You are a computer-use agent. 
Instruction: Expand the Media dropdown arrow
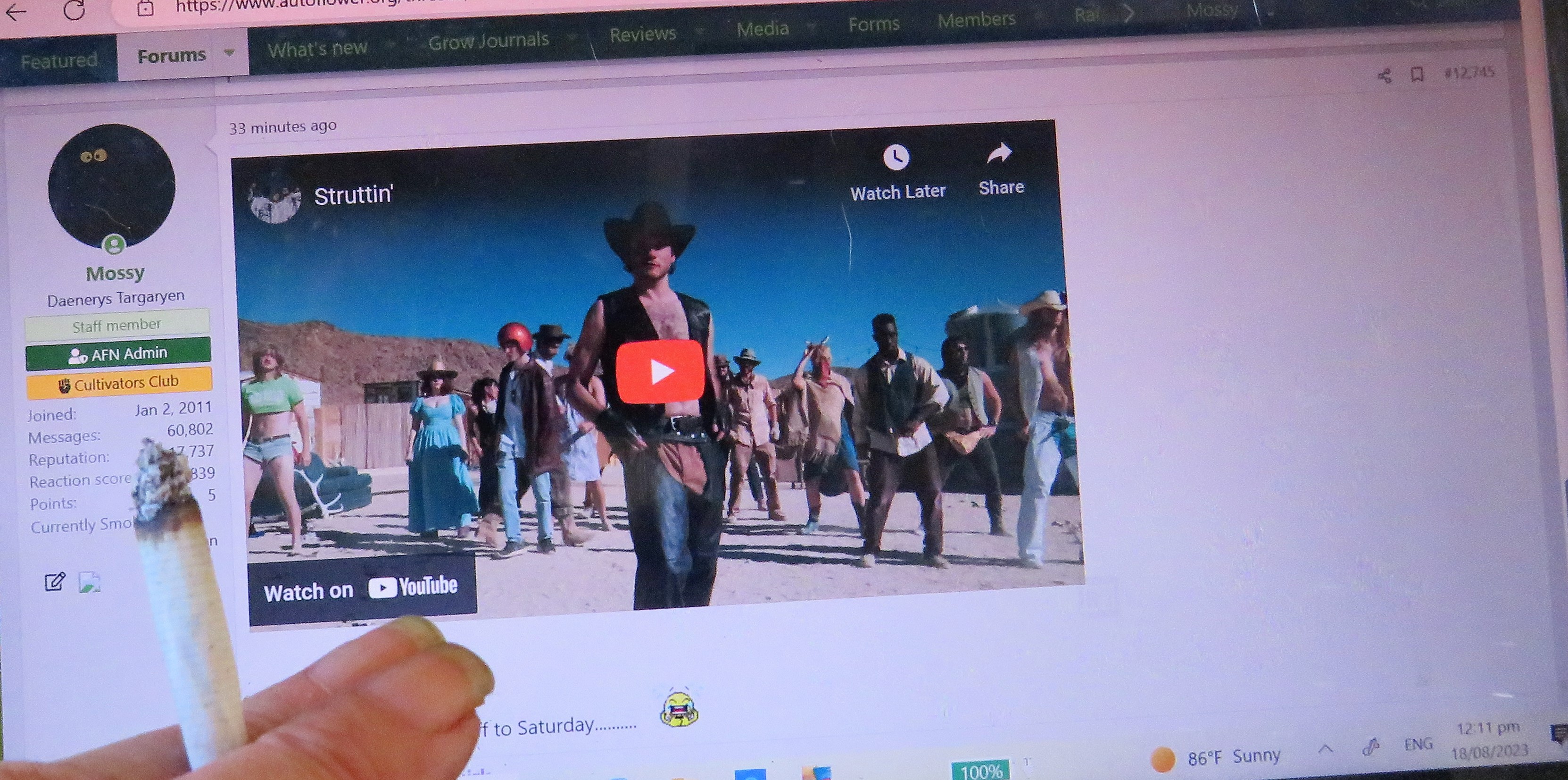811,26
